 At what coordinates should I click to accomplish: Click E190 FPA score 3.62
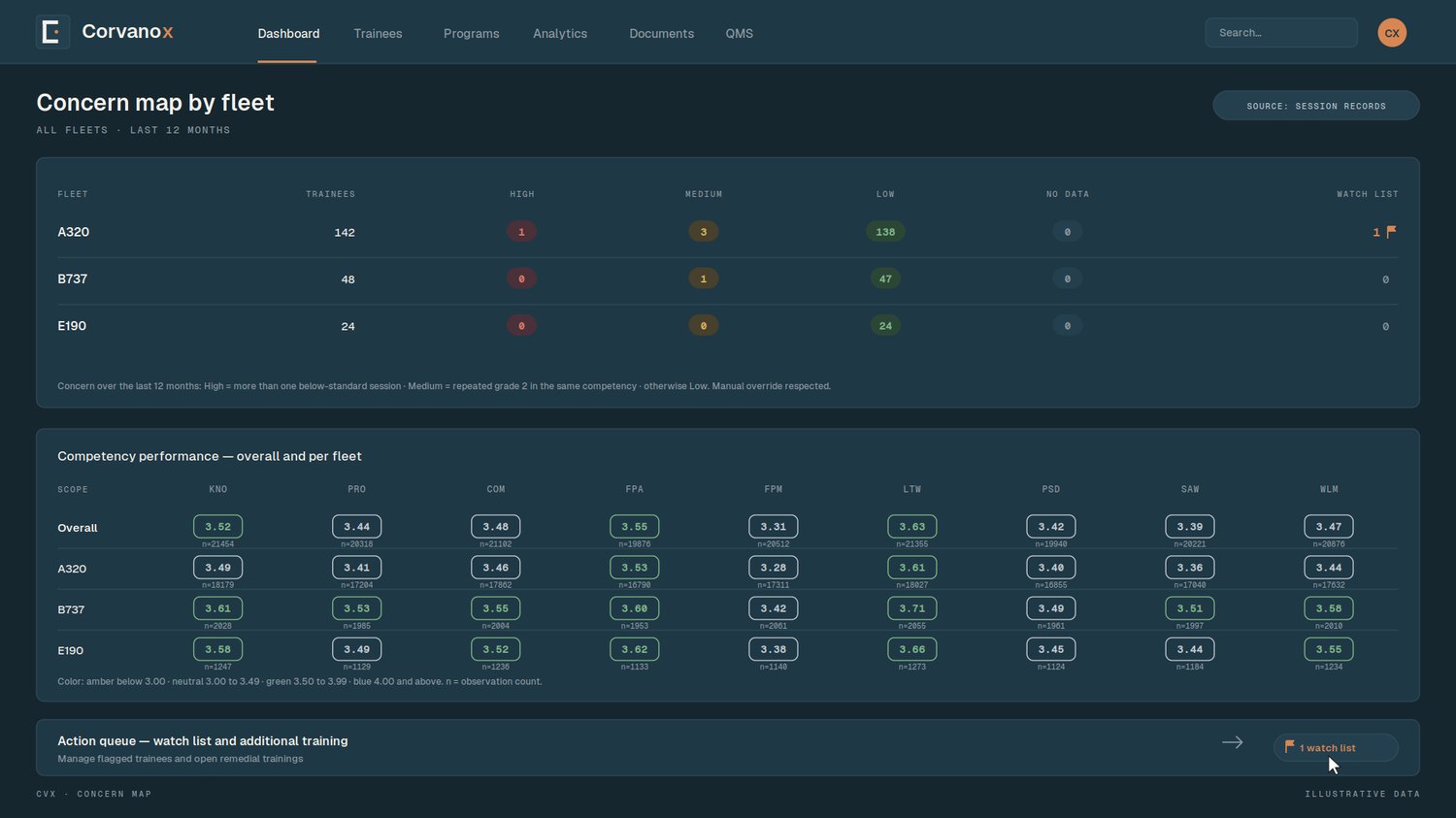635,649
